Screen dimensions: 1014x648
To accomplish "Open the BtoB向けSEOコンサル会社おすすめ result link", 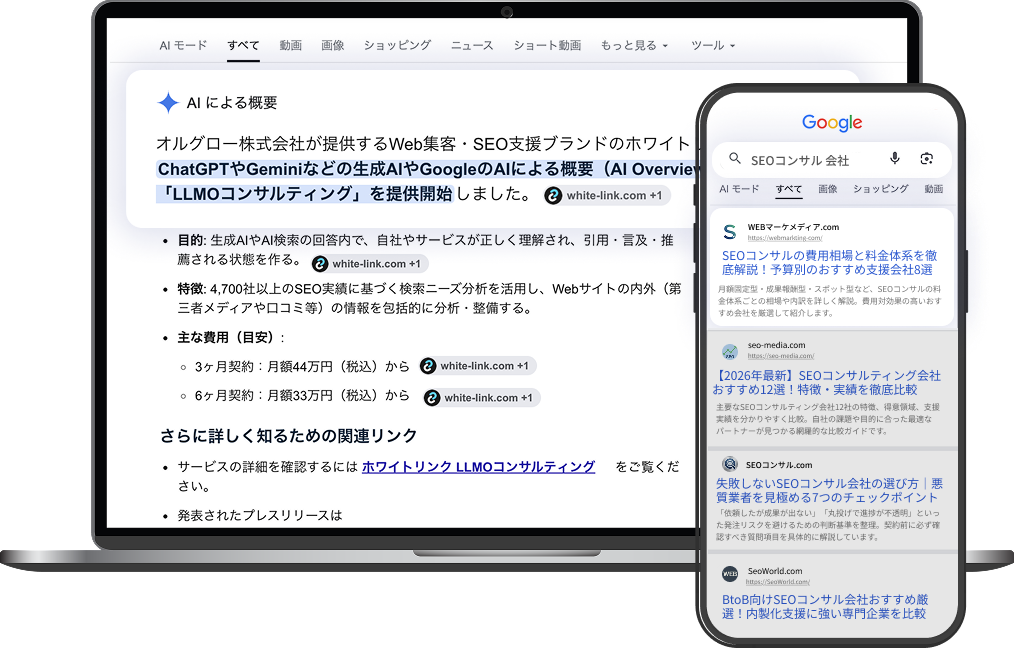I will click(x=825, y=607).
